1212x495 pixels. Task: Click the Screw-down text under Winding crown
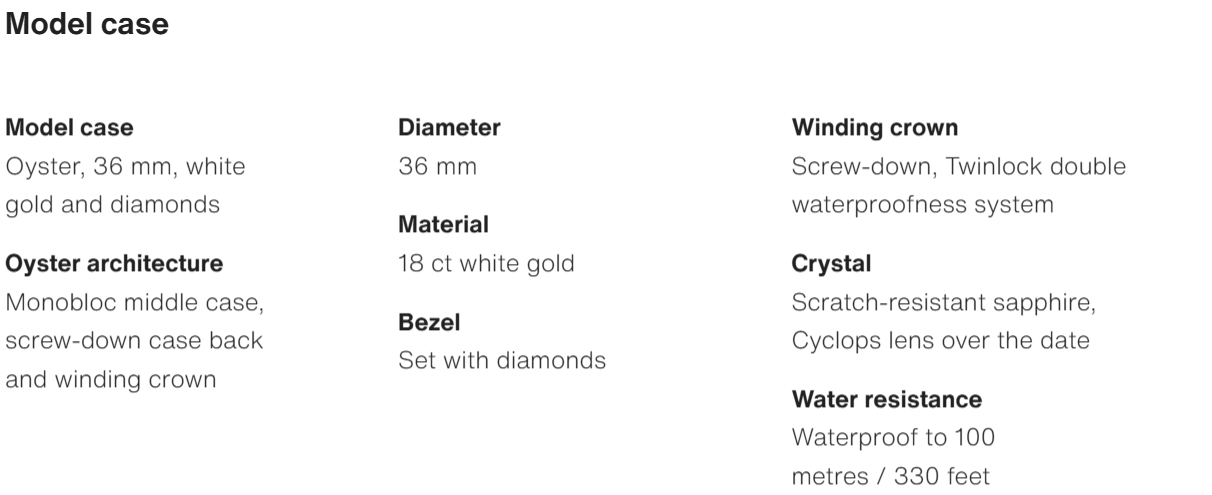(857, 167)
